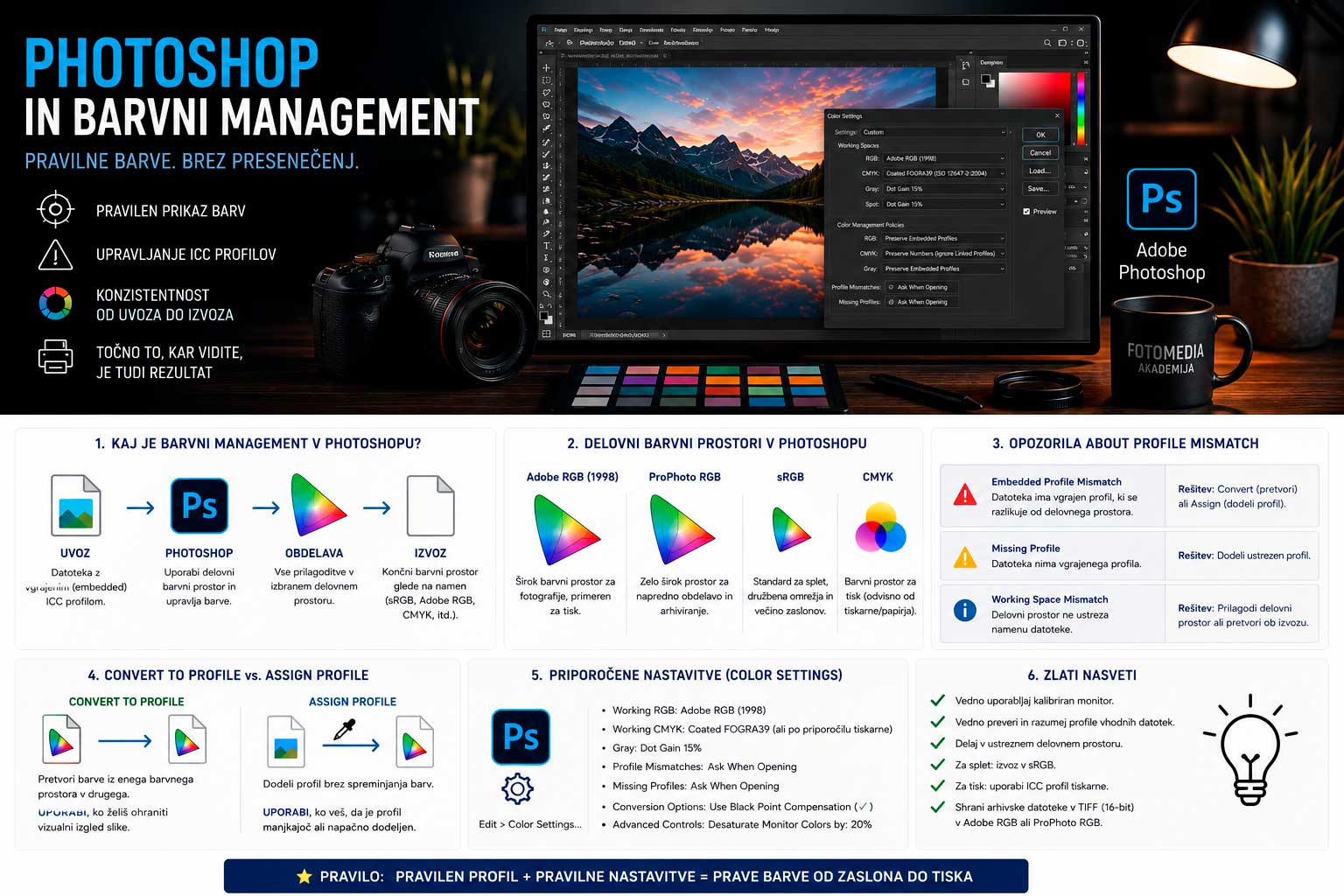Screen dimensions: 1344x896
Task: Select the Zoom tool near toolbar bottom
Action: (546, 294)
